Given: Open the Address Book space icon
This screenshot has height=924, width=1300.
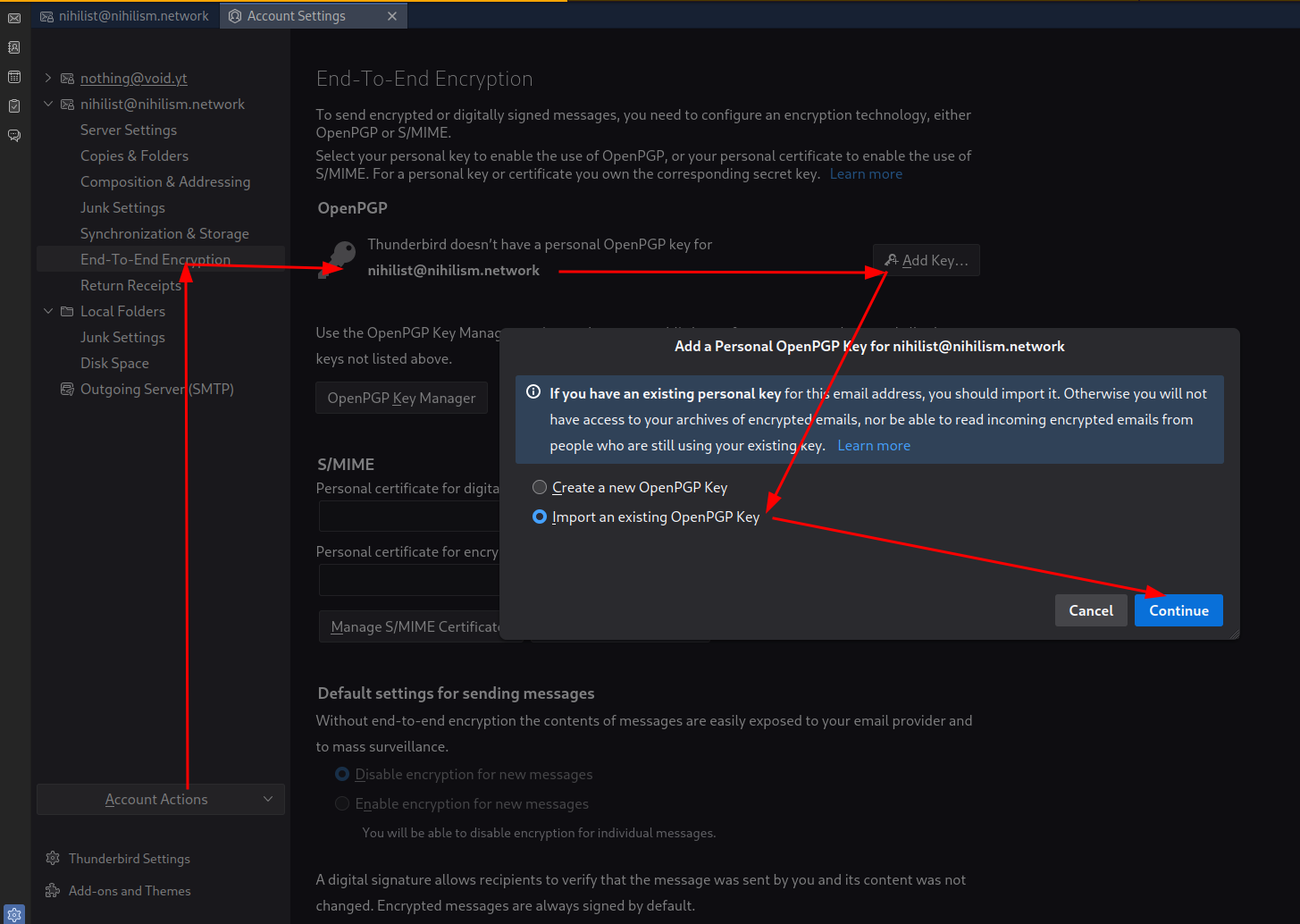Looking at the screenshot, I should (14, 47).
